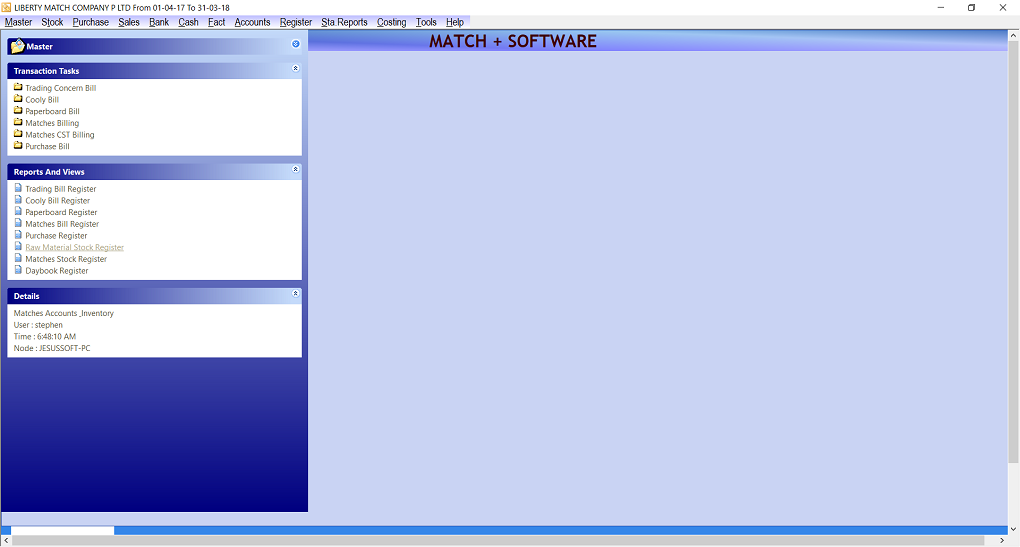Viewport: 1020px width, 547px height.
Task: Open the Trading Concern Bill folder icon
Action: pos(18,87)
